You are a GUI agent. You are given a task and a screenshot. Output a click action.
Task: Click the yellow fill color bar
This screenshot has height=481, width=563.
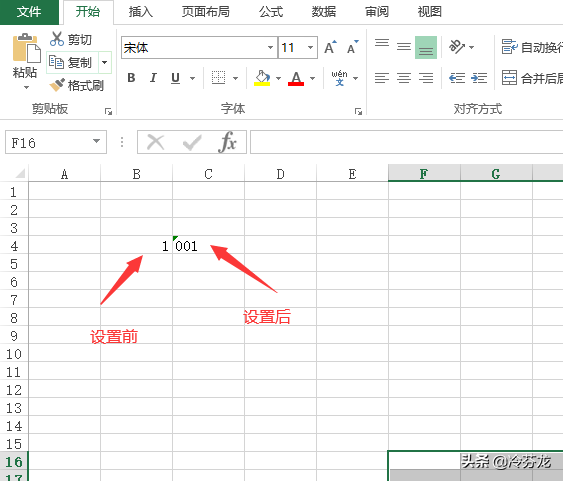262,84
